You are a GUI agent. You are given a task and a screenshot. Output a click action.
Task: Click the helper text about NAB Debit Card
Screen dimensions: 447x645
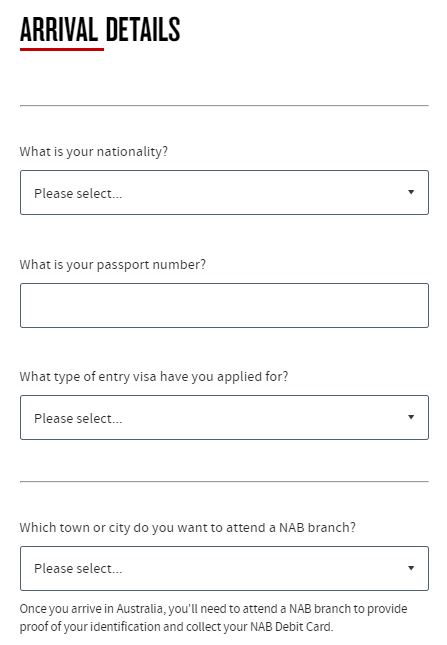pyautogui.click(x=213, y=617)
